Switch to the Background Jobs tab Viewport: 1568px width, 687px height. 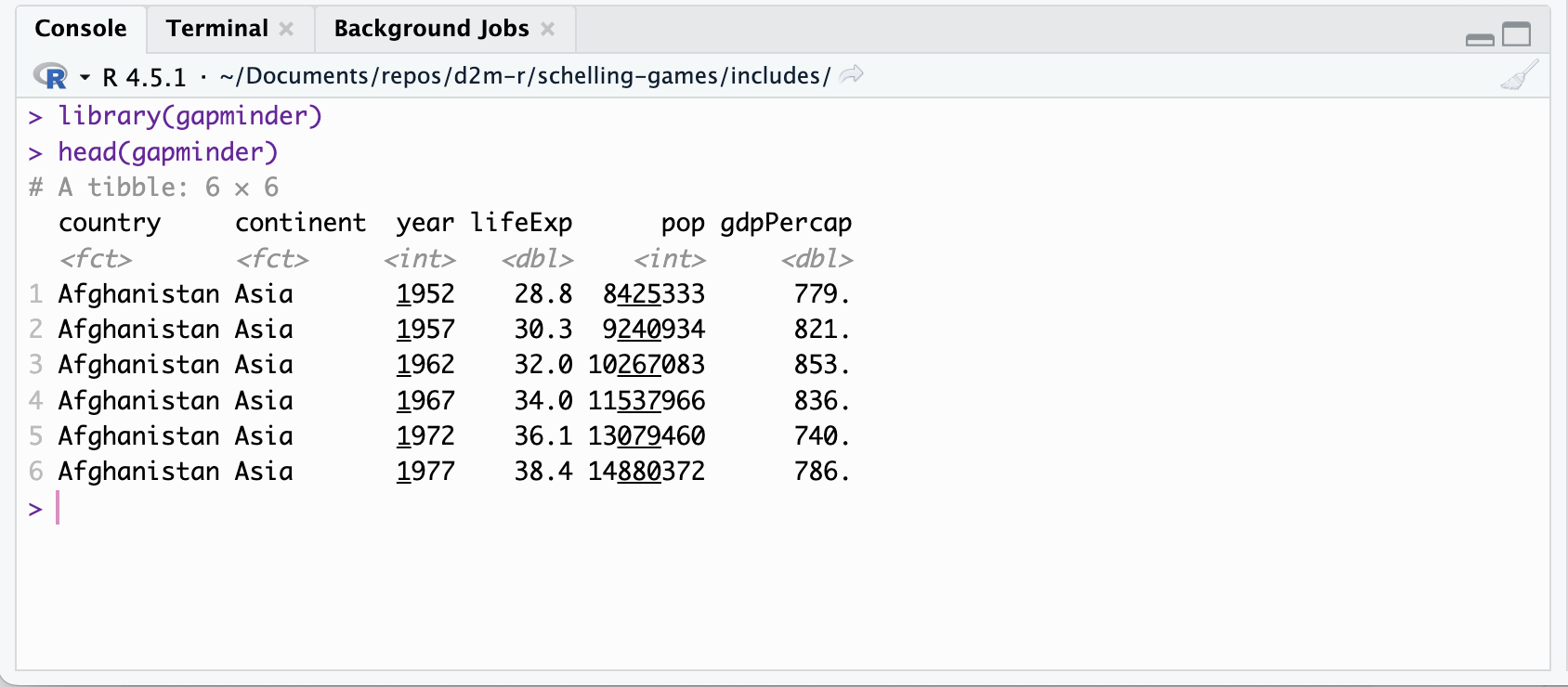pyautogui.click(x=431, y=29)
